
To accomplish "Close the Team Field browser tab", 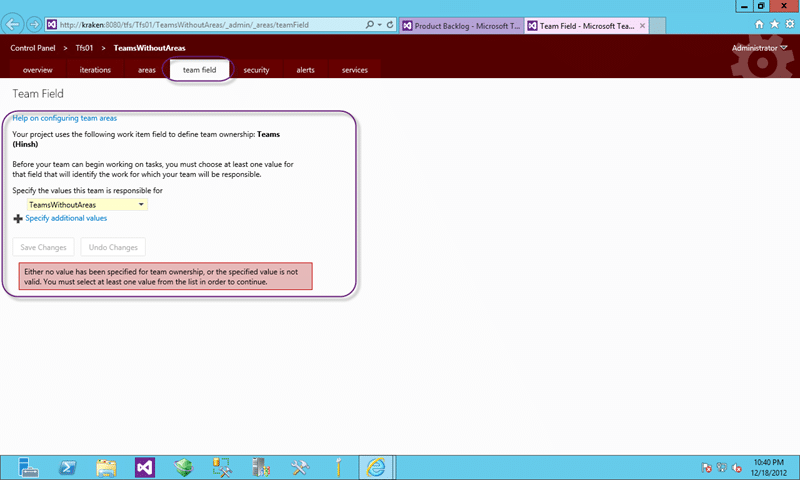I will pyautogui.click(x=642, y=26).
